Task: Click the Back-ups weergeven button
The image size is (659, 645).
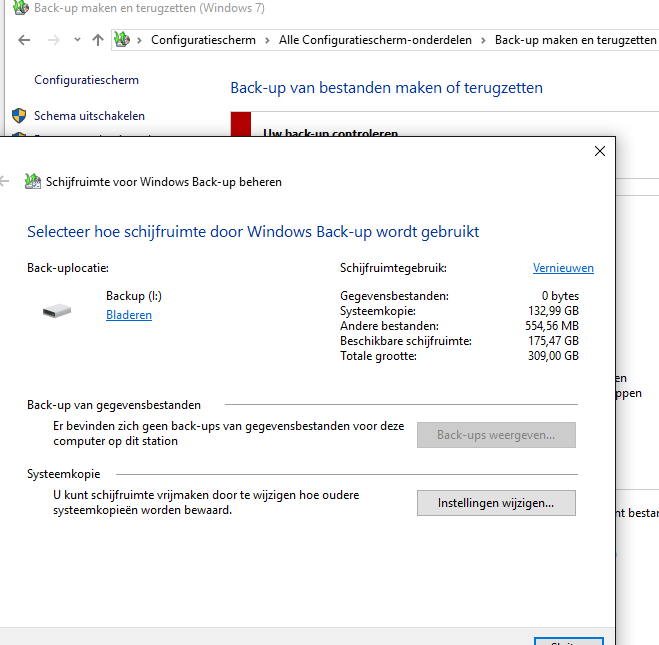Action: point(496,435)
